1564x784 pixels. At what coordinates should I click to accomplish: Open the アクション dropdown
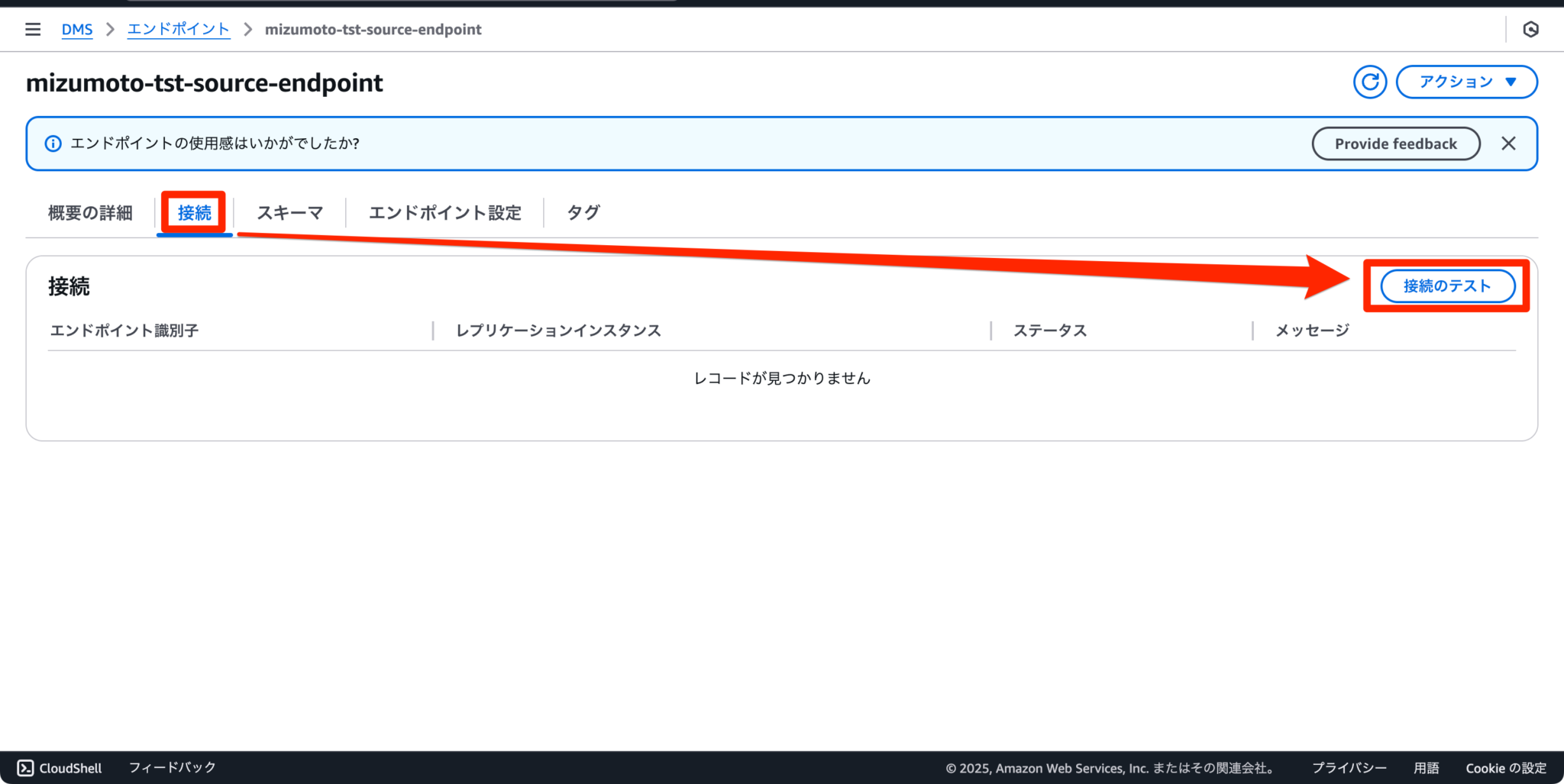1466,82
